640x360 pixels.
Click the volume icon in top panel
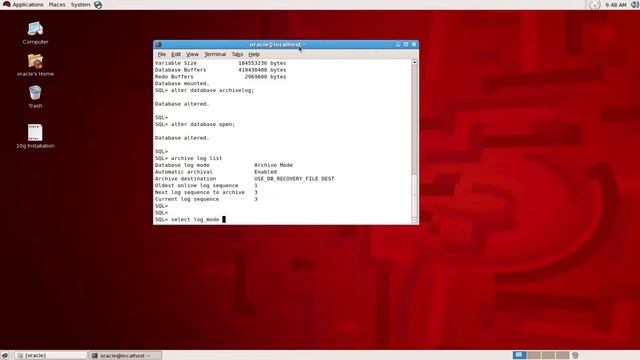635,5
